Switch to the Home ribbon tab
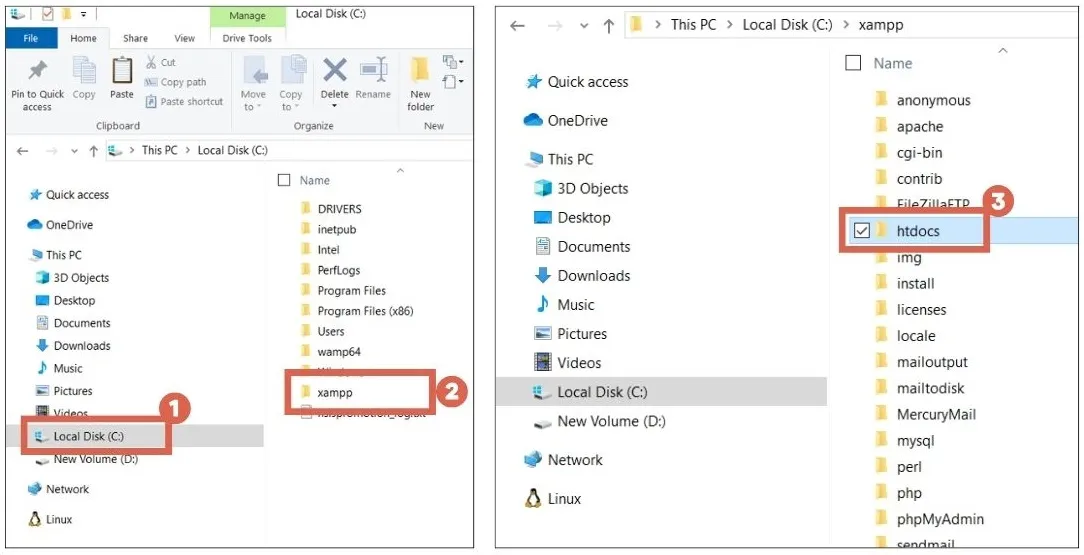Screen dimensions: 1084x555 83,38
